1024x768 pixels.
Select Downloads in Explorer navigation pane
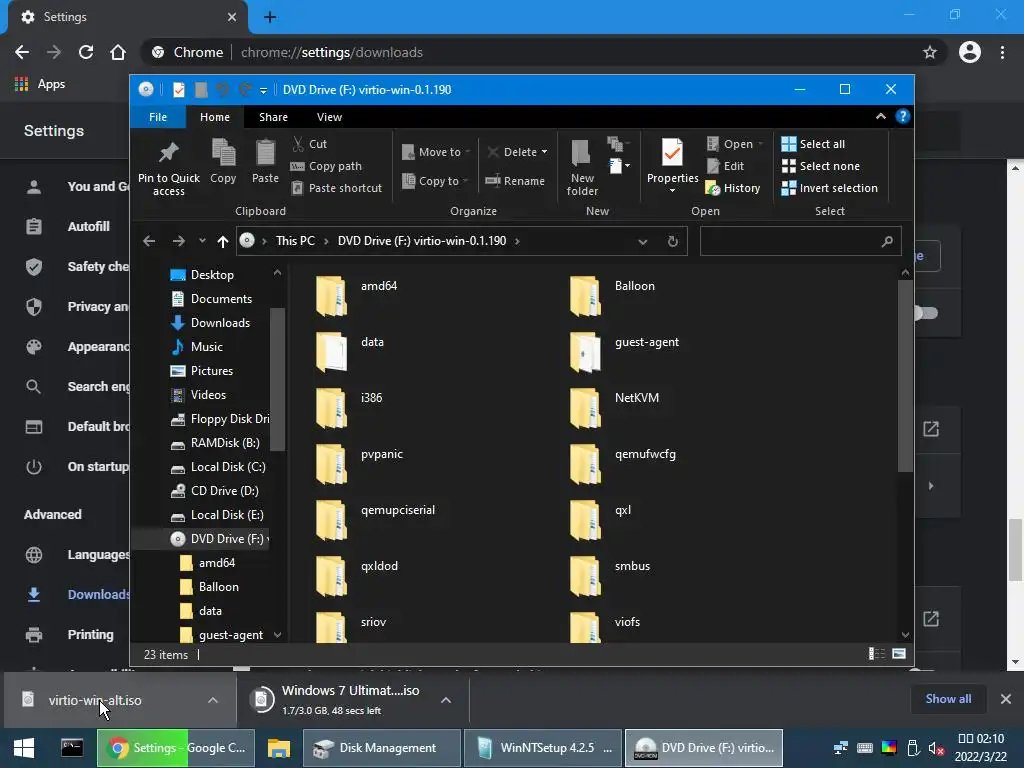point(210,323)
